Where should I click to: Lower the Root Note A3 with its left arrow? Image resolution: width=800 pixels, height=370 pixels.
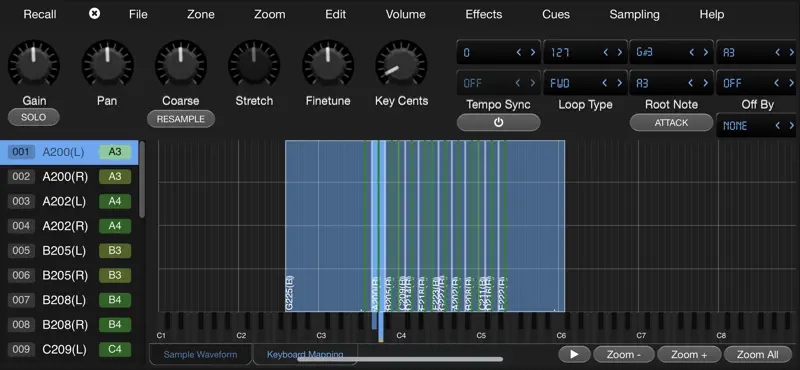[692, 83]
